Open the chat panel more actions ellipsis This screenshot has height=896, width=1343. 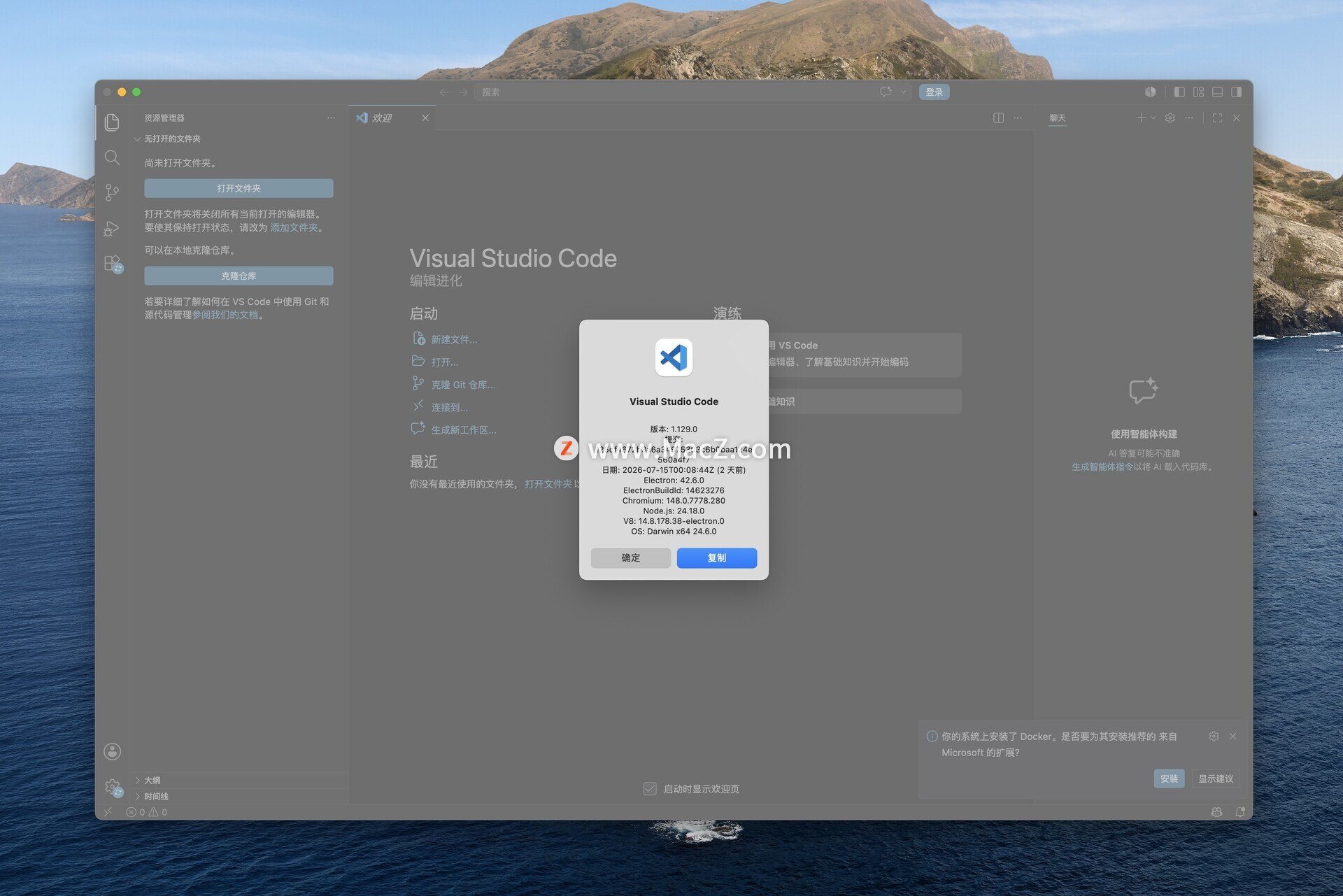click(1189, 118)
